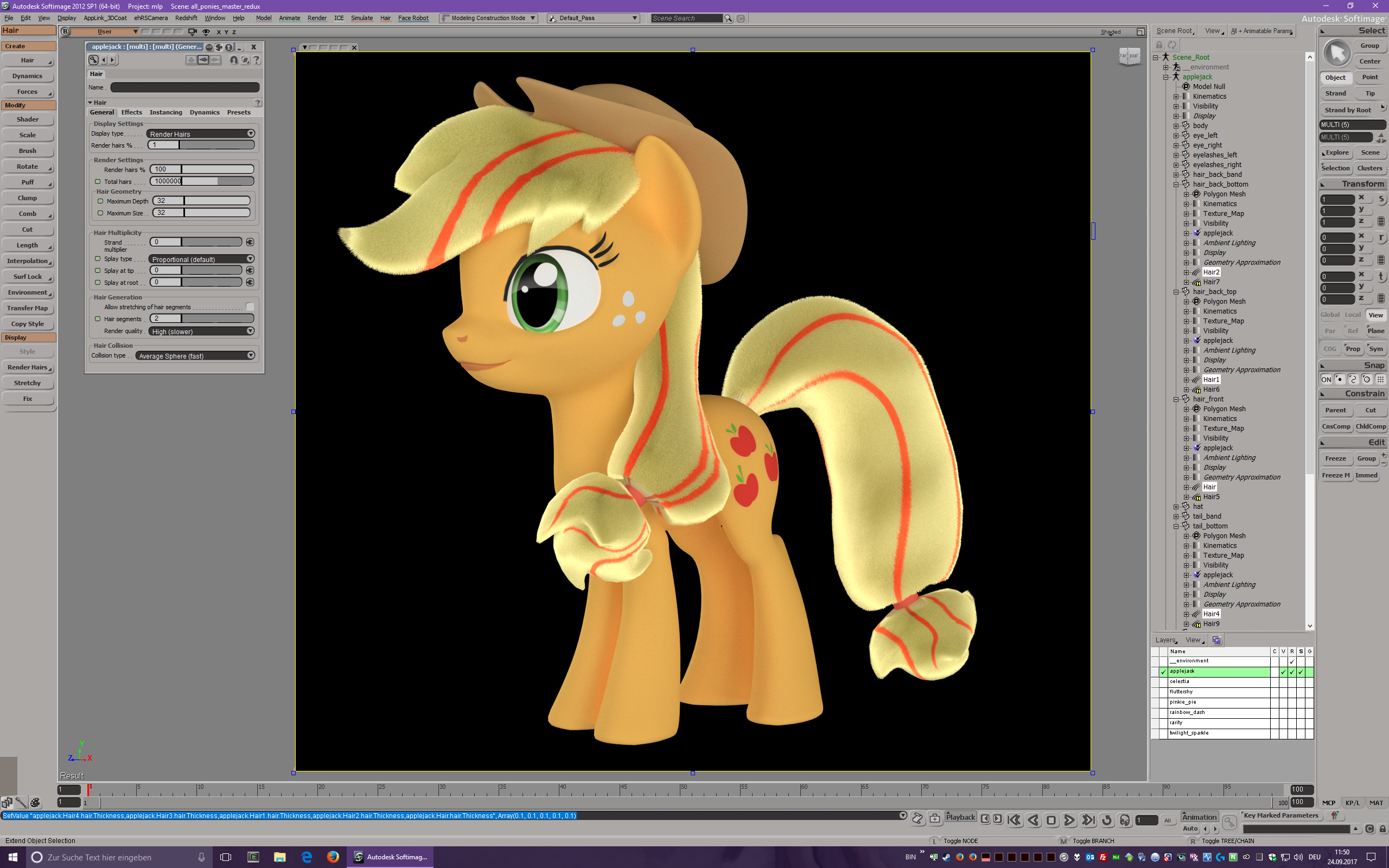The height and width of the screenshot is (868, 1389).
Task: Click the large Select arrow tool icon
Action: 1337,53
